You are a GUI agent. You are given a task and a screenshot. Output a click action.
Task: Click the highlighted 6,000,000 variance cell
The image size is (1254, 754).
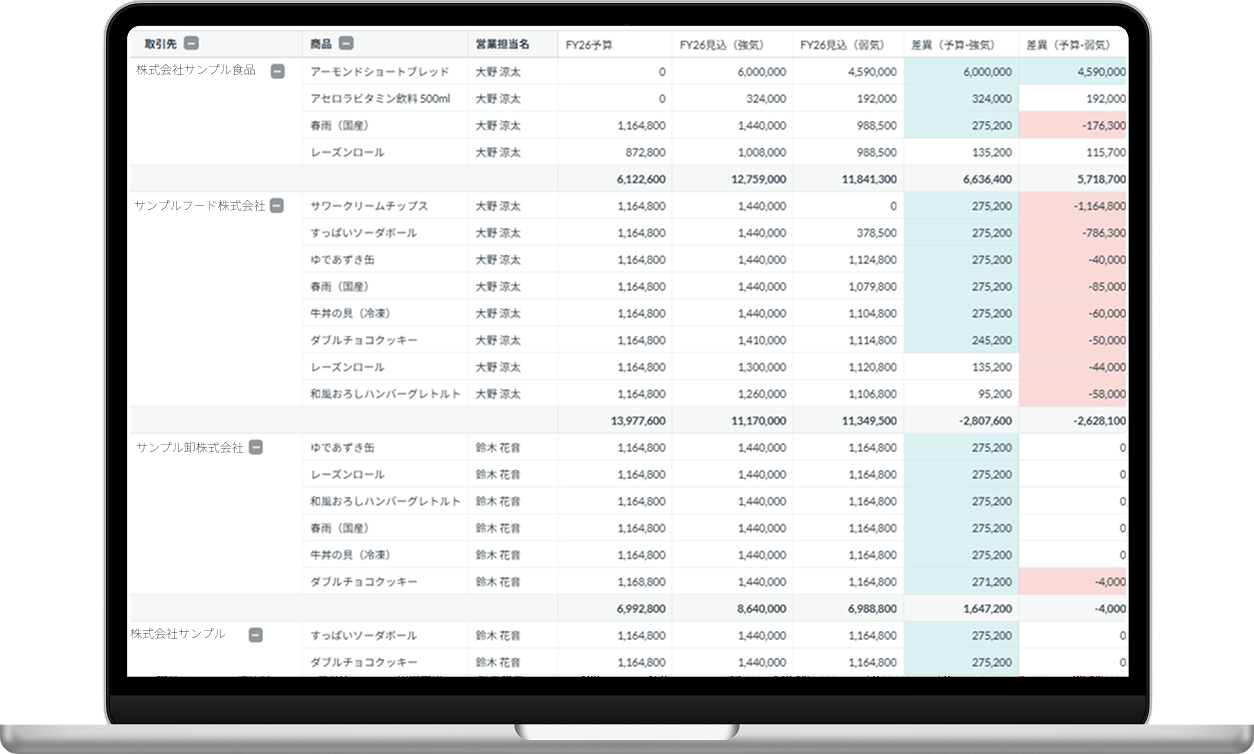coord(961,72)
